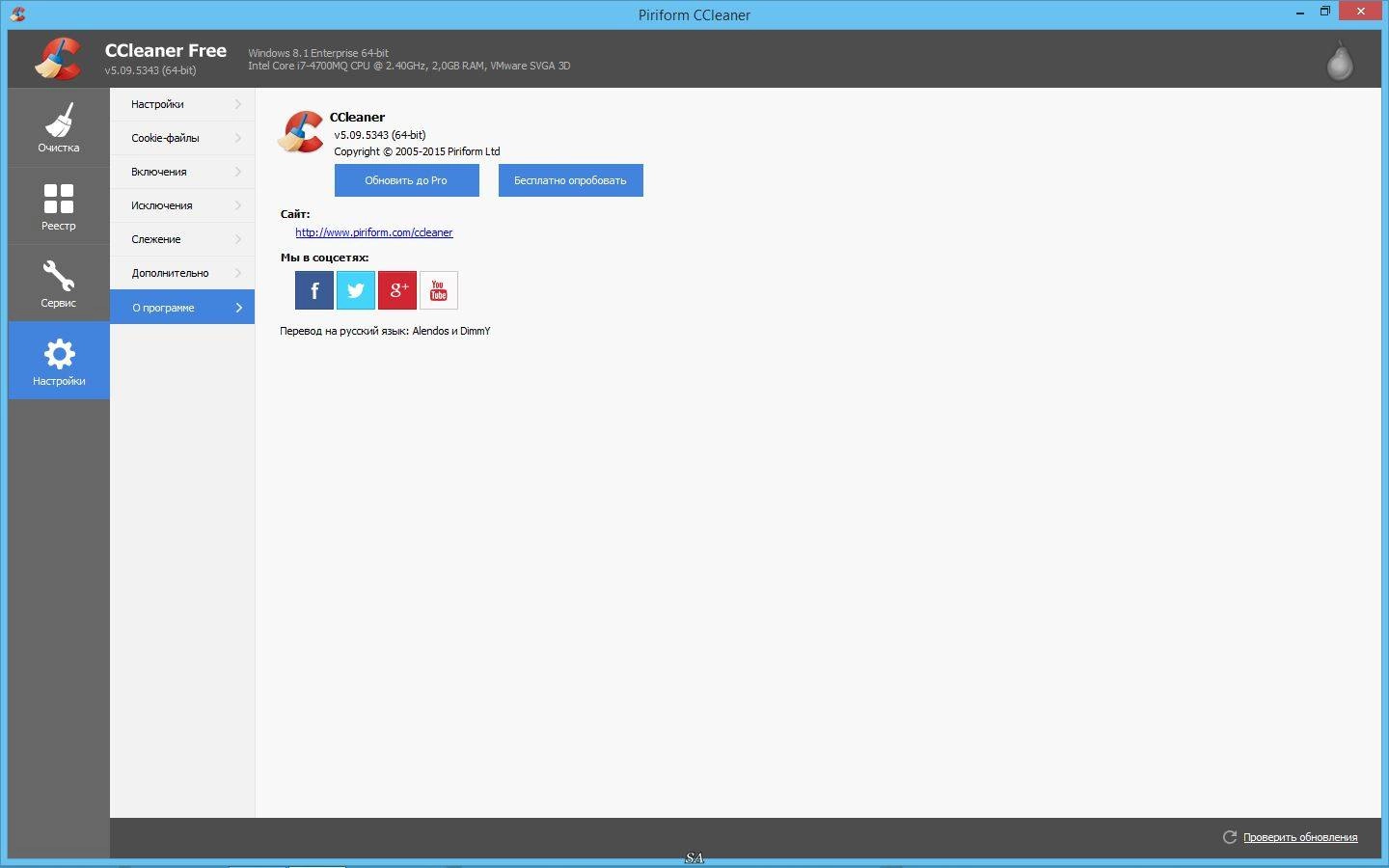
Task: Click the Бесплатно опробовать button
Action: pyautogui.click(x=571, y=180)
